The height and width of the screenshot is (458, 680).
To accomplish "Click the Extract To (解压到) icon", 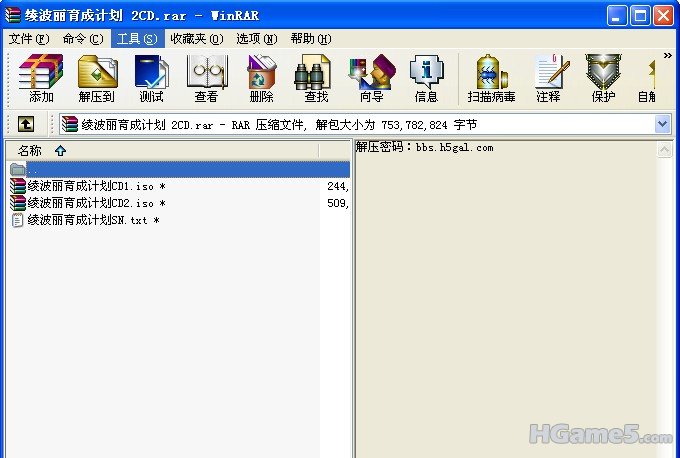I will tap(97, 79).
